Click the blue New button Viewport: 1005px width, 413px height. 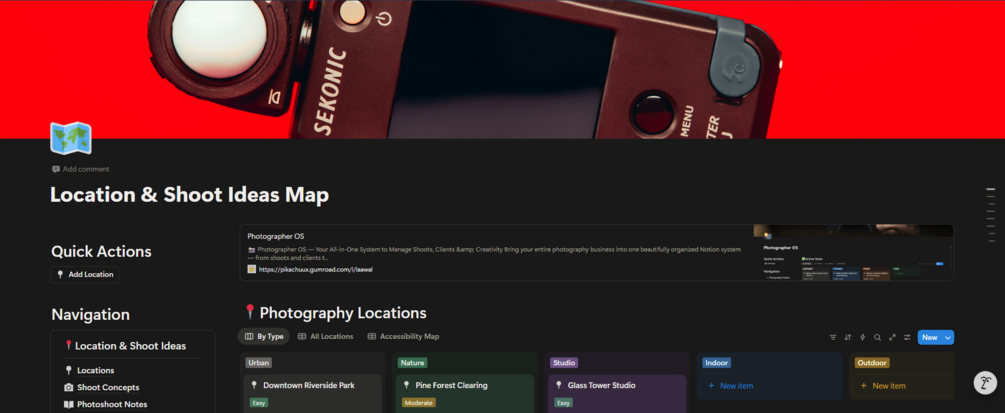coord(929,337)
